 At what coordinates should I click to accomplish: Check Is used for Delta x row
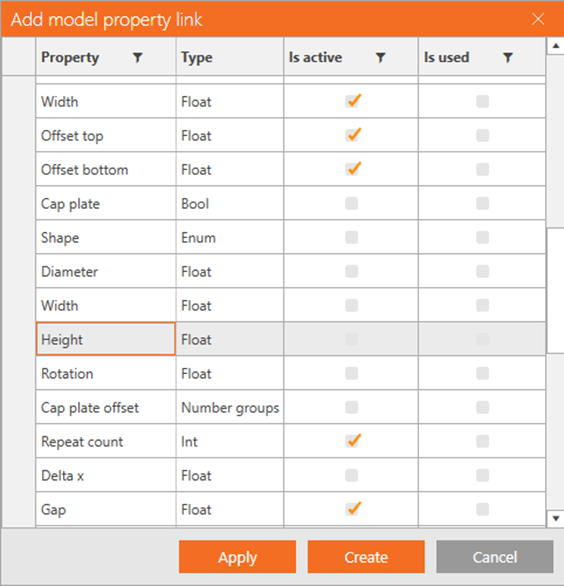(483, 475)
